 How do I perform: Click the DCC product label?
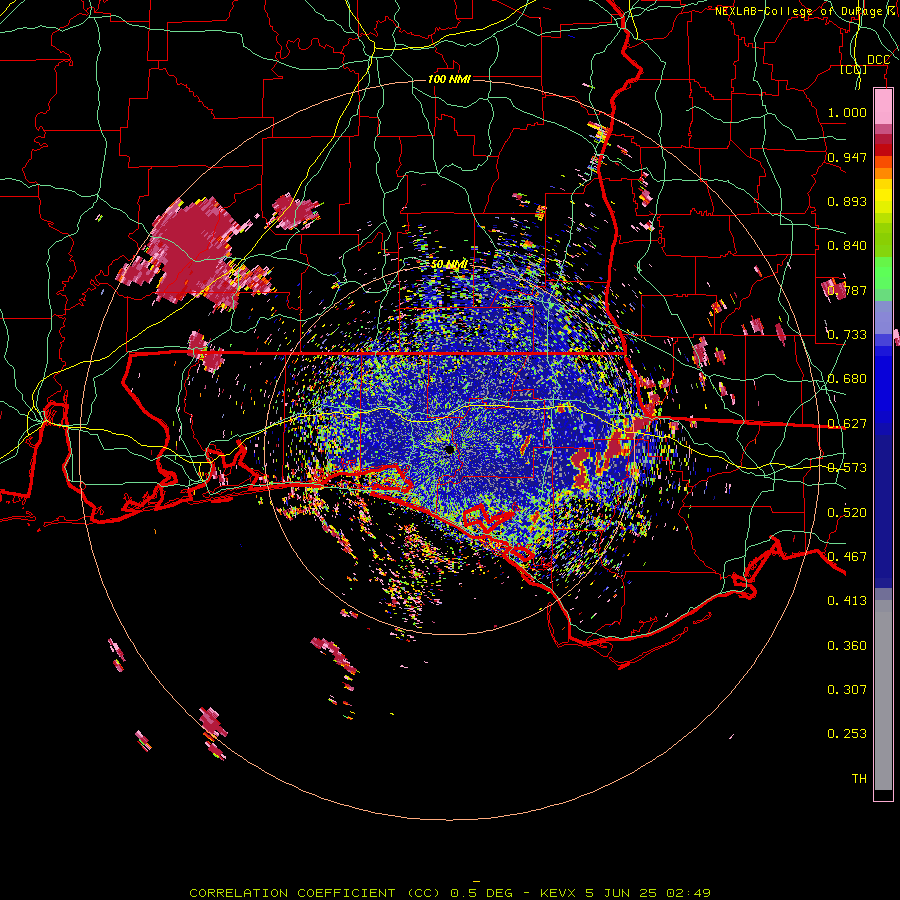[878, 60]
